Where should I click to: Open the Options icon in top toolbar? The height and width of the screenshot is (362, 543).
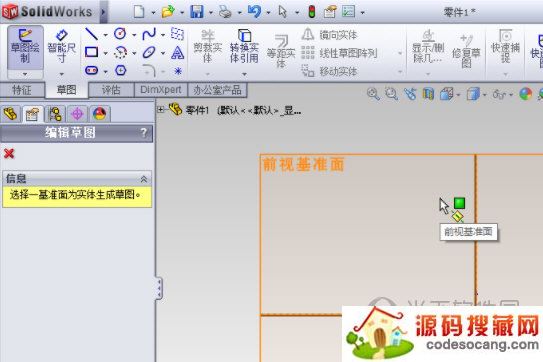tap(348, 12)
